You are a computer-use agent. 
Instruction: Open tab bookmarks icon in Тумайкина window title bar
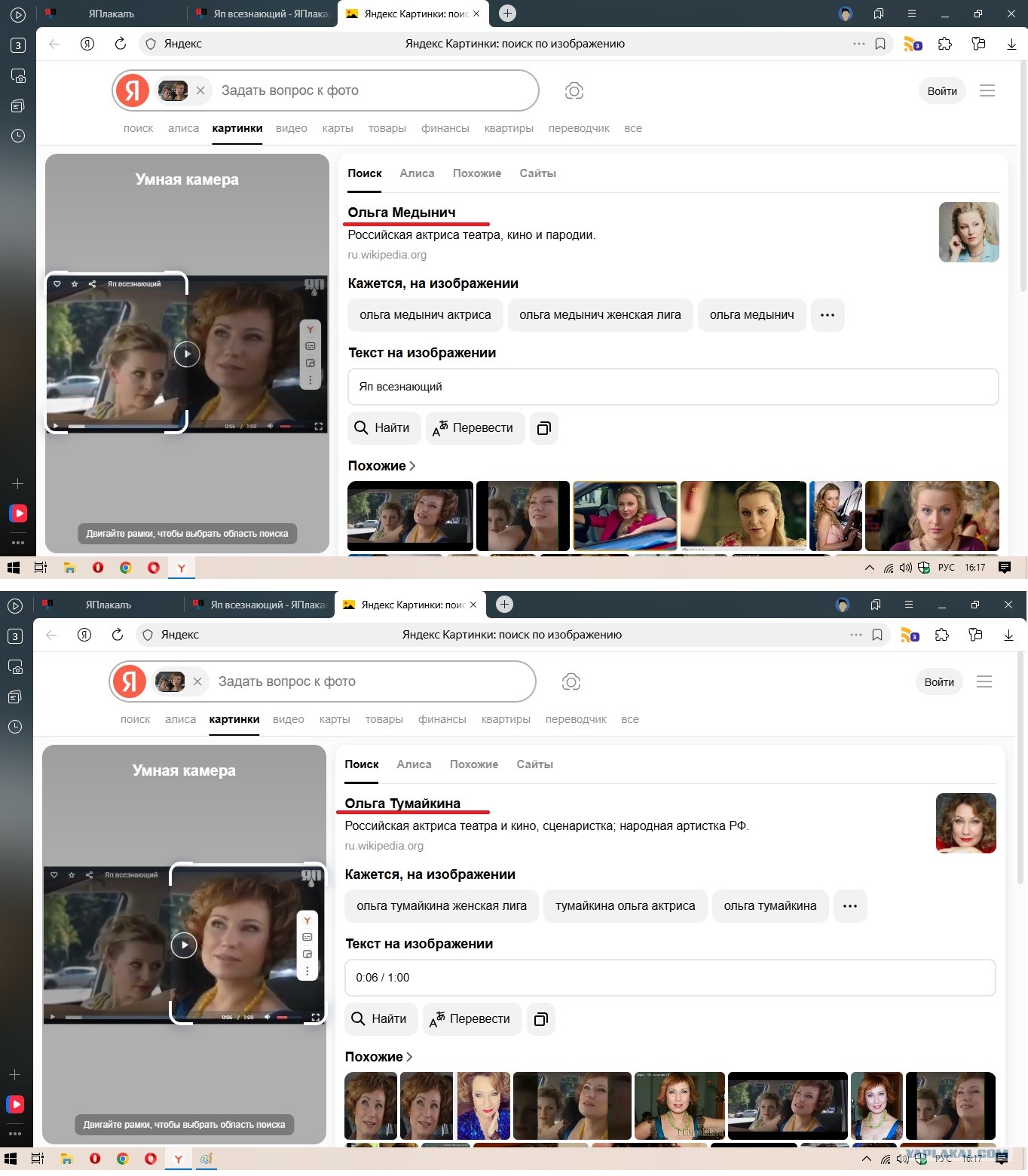pyautogui.click(x=876, y=605)
